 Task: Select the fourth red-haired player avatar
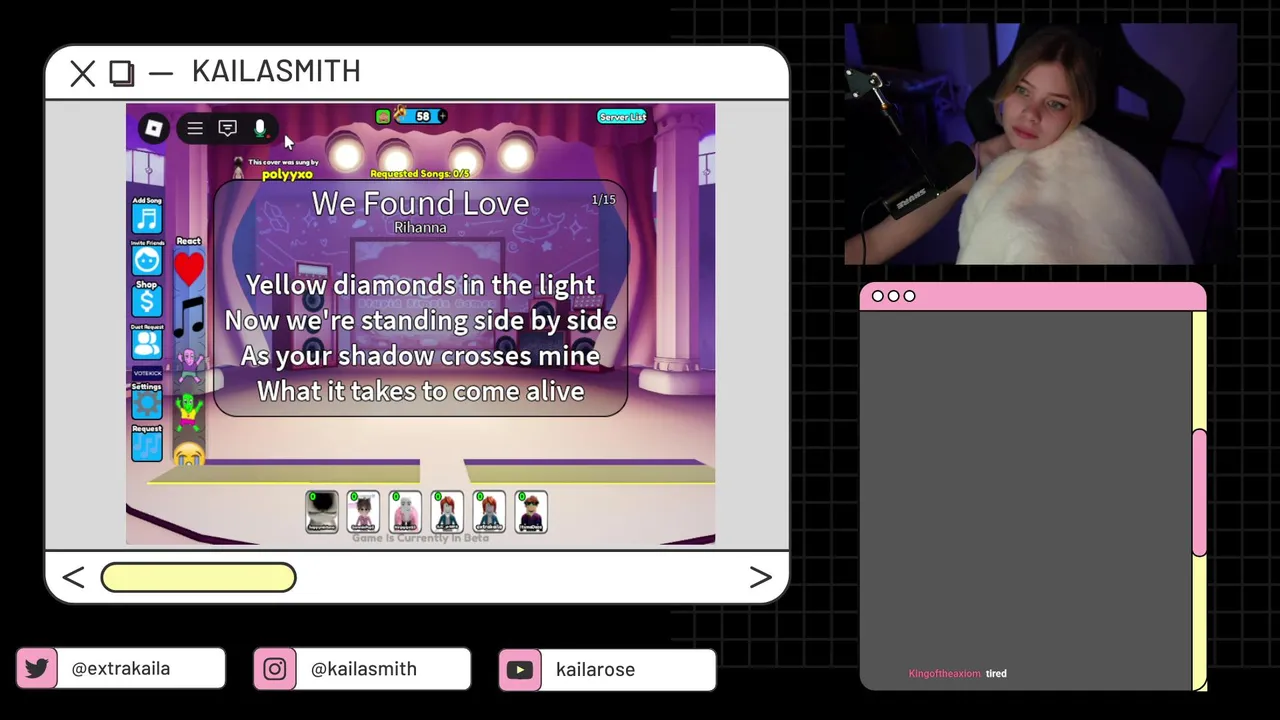click(447, 512)
